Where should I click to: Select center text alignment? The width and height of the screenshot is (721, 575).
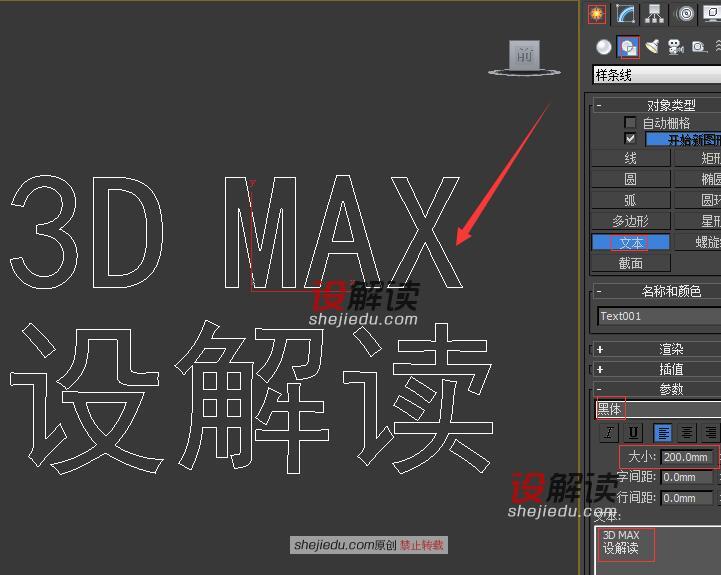pyautogui.click(x=687, y=433)
